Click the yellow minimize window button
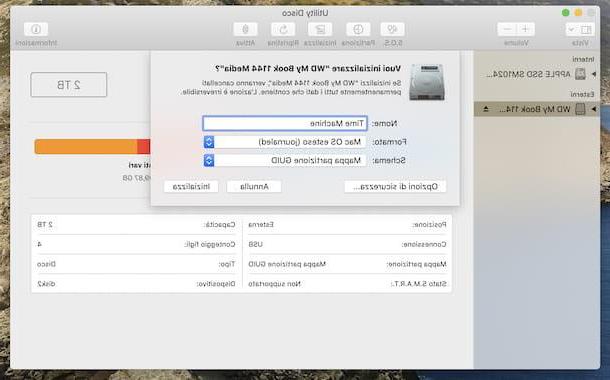The width and height of the screenshot is (610, 380). [578, 13]
